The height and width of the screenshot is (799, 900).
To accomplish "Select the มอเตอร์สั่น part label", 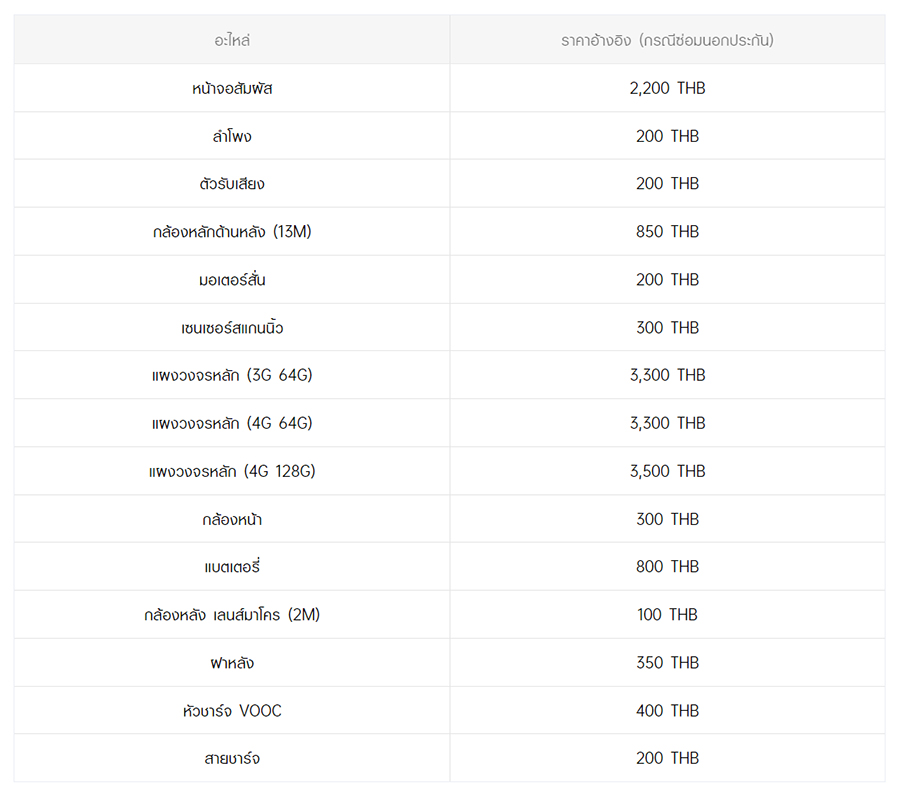I will tap(232, 280).
